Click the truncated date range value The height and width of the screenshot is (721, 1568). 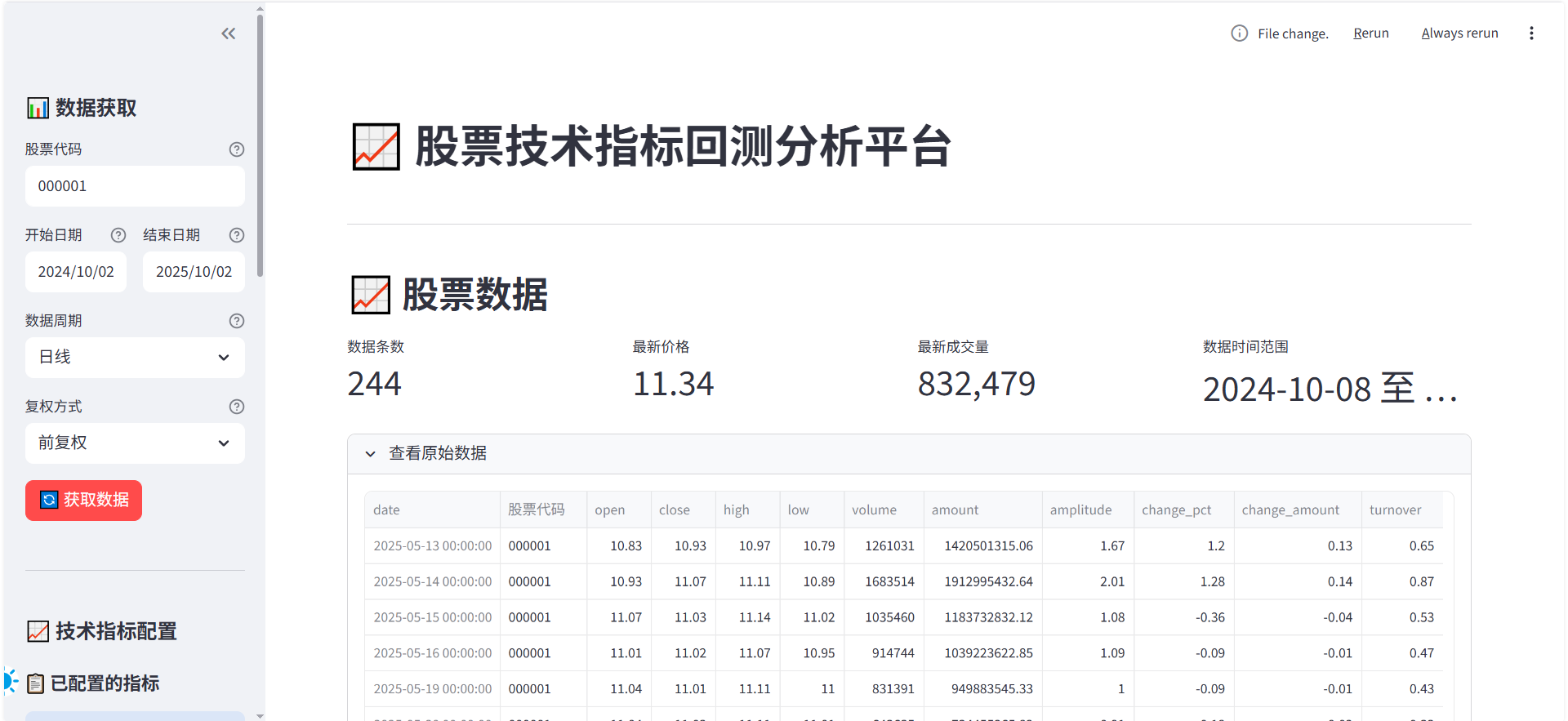tap(1330, 389)
